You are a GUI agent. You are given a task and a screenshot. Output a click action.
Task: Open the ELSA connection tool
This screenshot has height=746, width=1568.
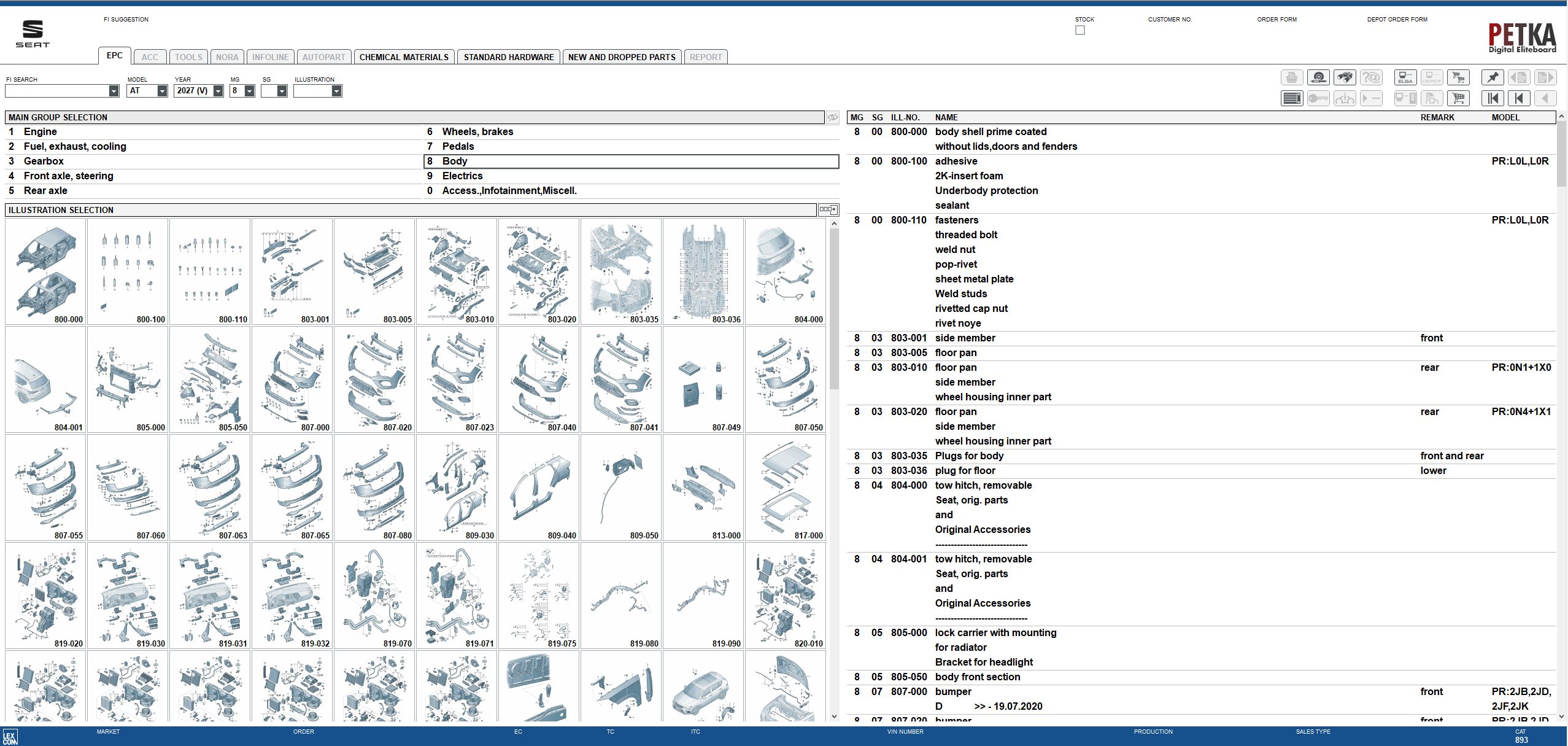(1406, 77)
